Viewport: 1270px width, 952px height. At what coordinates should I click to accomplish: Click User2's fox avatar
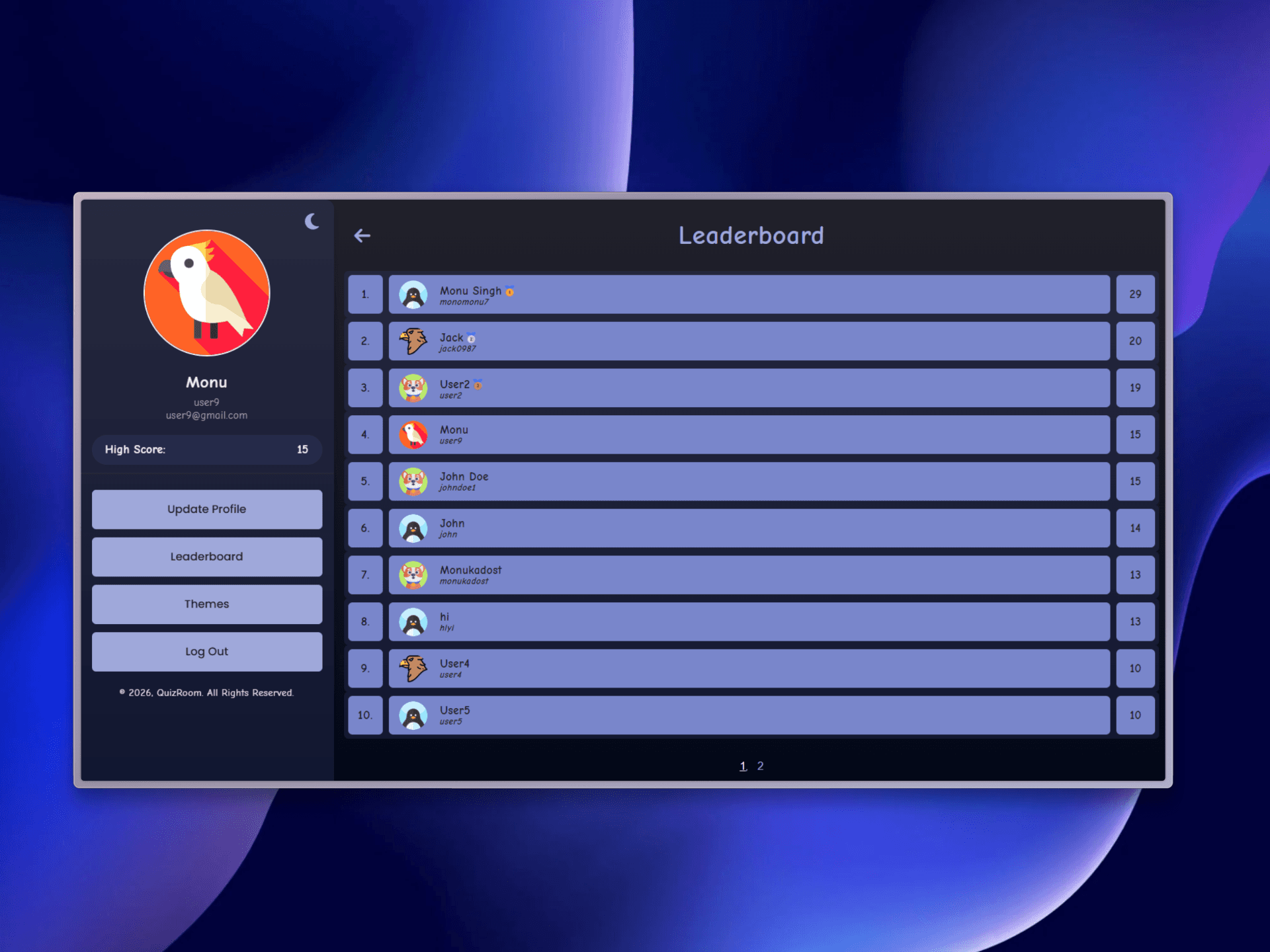(x=413, y=388)
